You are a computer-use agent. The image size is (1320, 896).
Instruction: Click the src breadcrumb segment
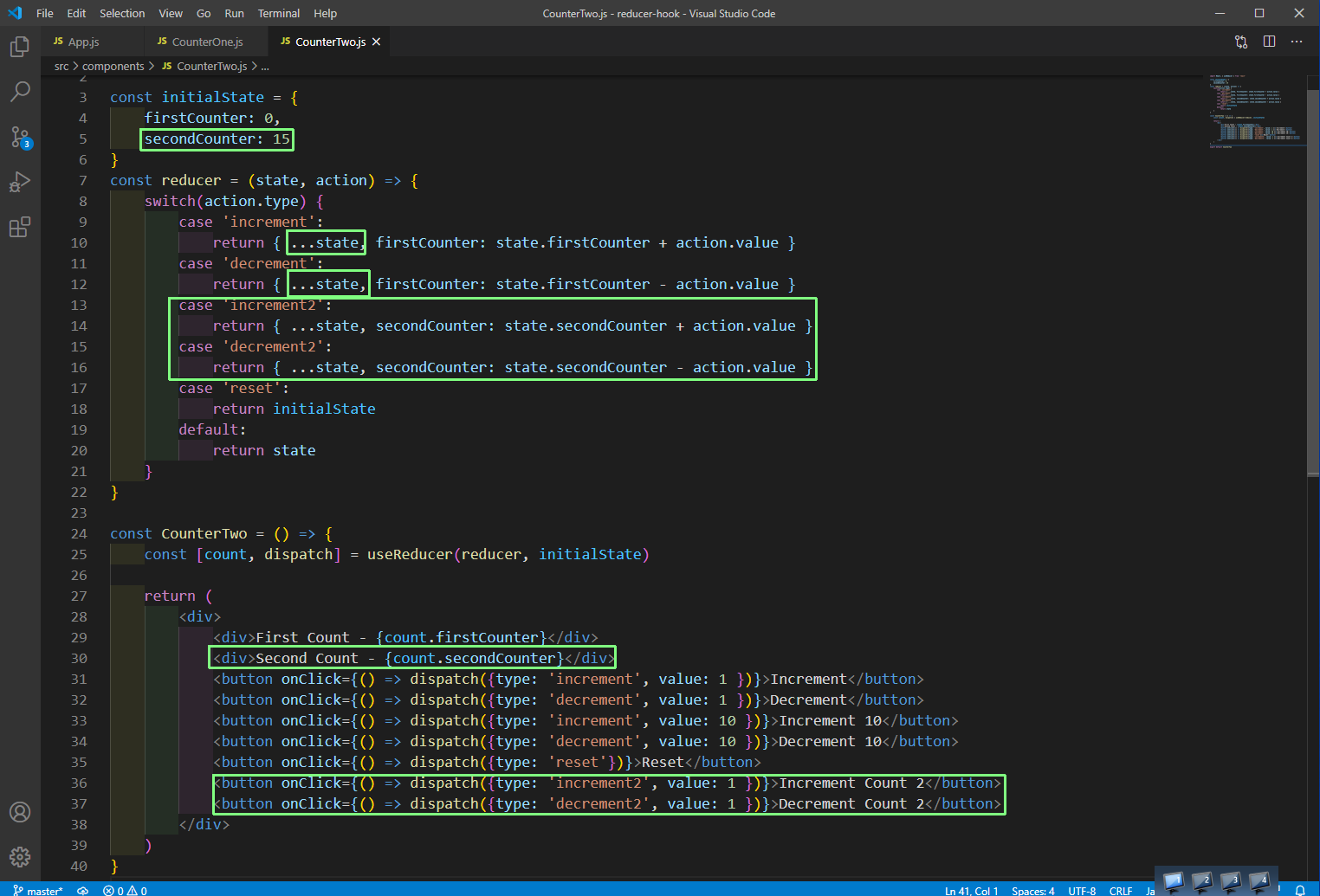point(61,66)
